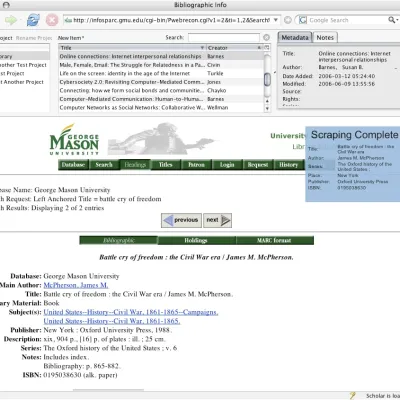This screenshot has height=400, width=400.
Task: Open the URL history dropdown arrow
Action: pos(276,20)
